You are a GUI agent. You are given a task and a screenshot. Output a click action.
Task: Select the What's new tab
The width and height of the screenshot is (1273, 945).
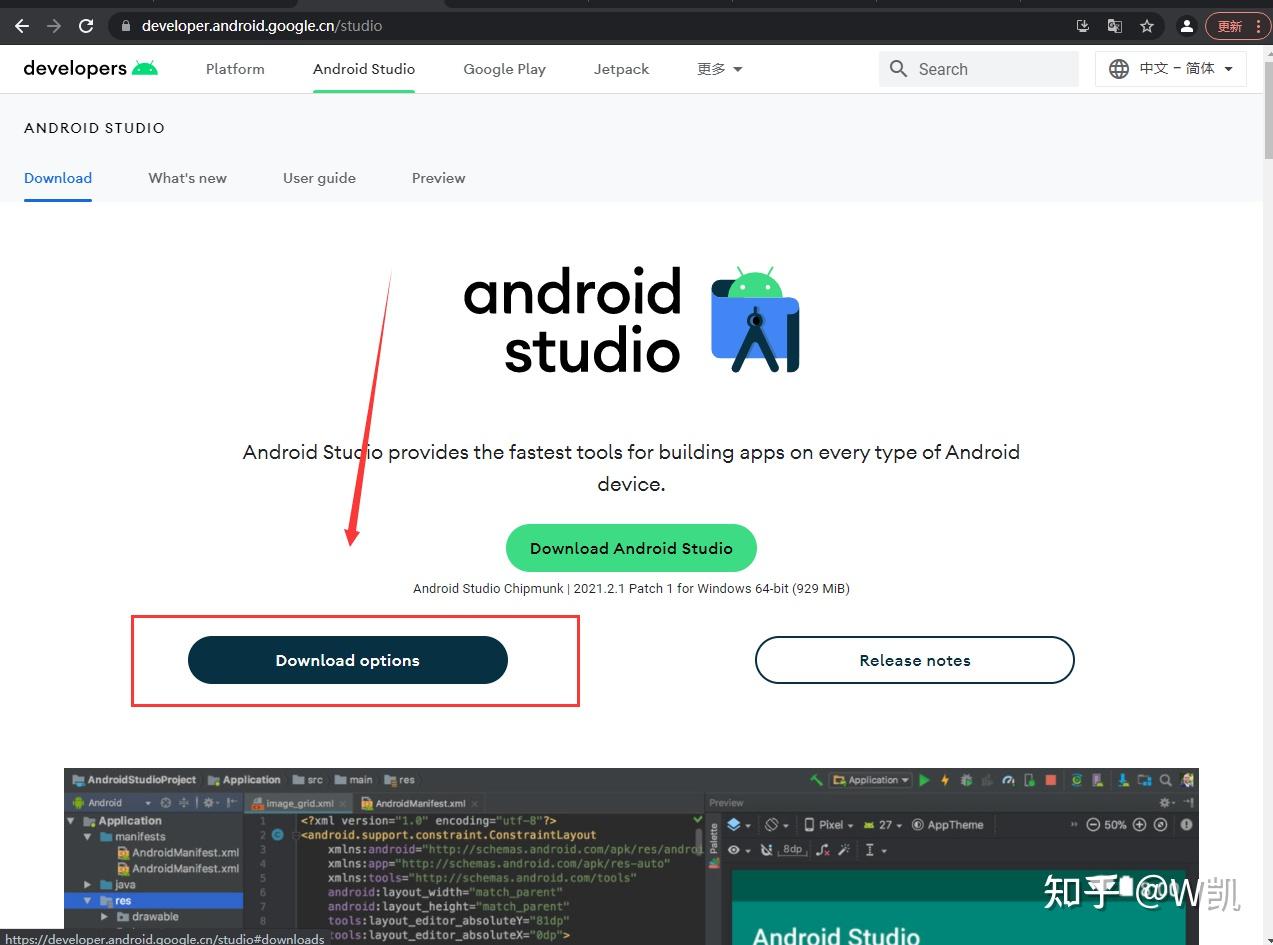pyautogui.click(x=186, y=177)
